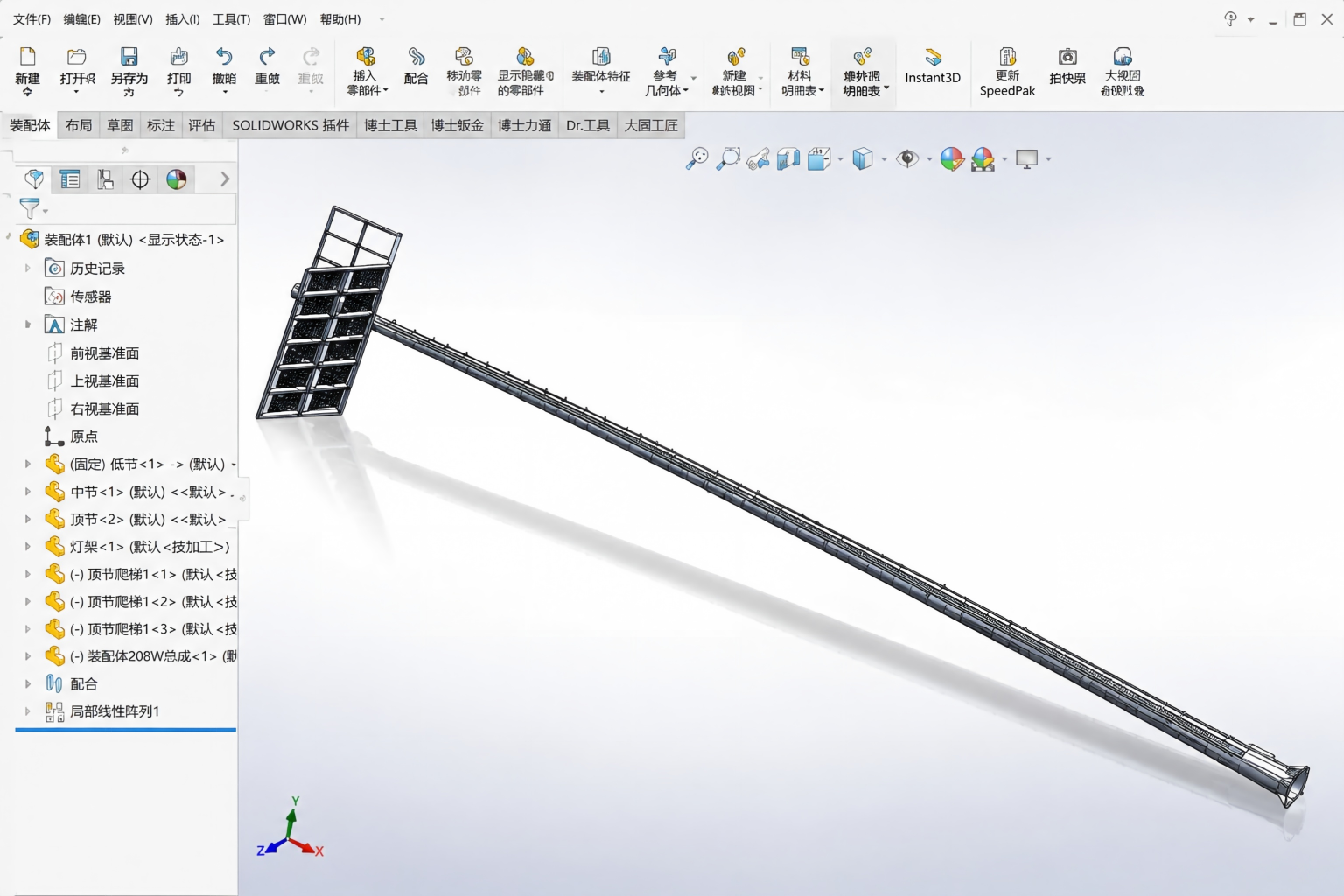Click the Reference Geometry (参考几何体) icon

[x=667, y=57]
